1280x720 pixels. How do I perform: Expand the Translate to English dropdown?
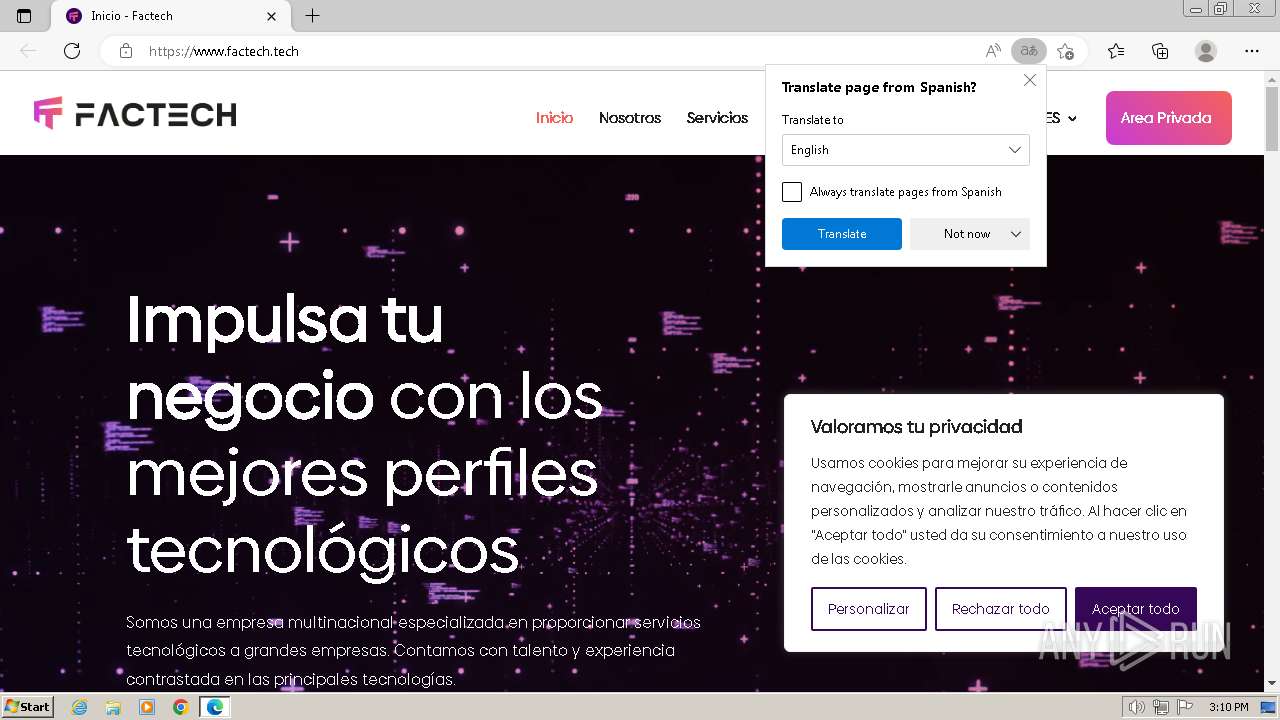coord(906,150)
